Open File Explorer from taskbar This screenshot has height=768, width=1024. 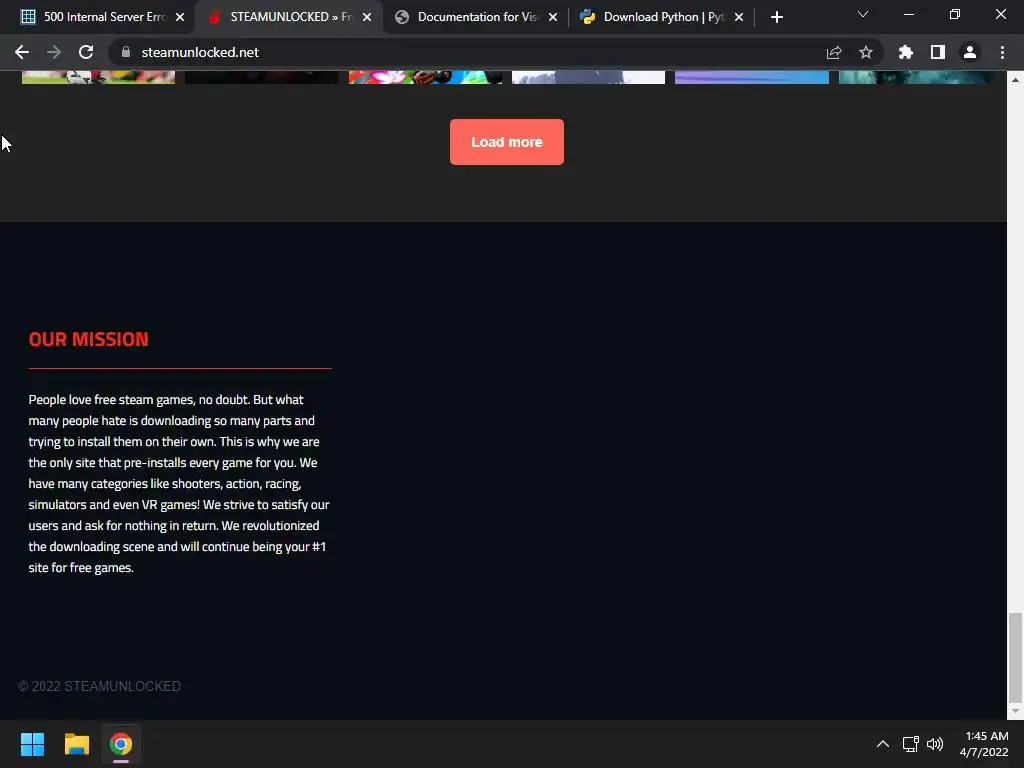tap(76, 744)
